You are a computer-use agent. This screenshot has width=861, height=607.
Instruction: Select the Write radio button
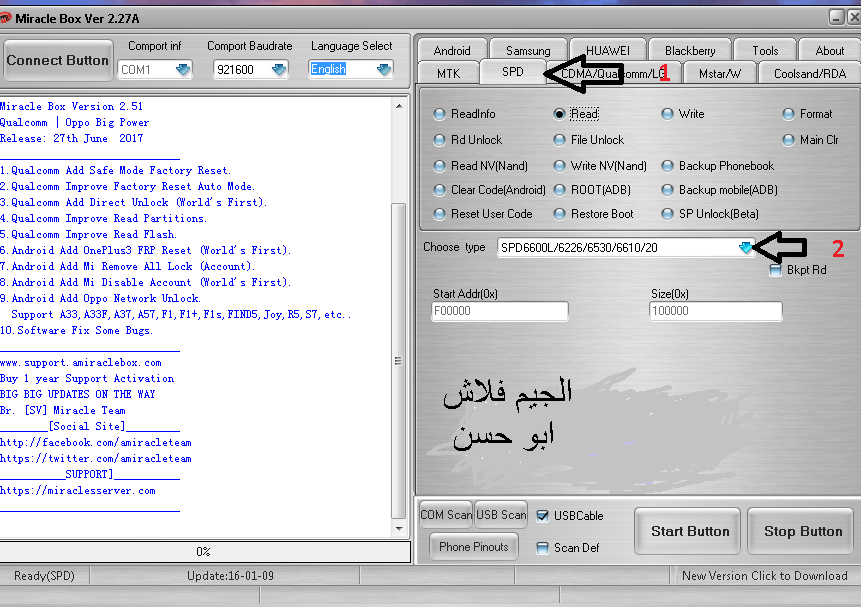tap(667, 114)
